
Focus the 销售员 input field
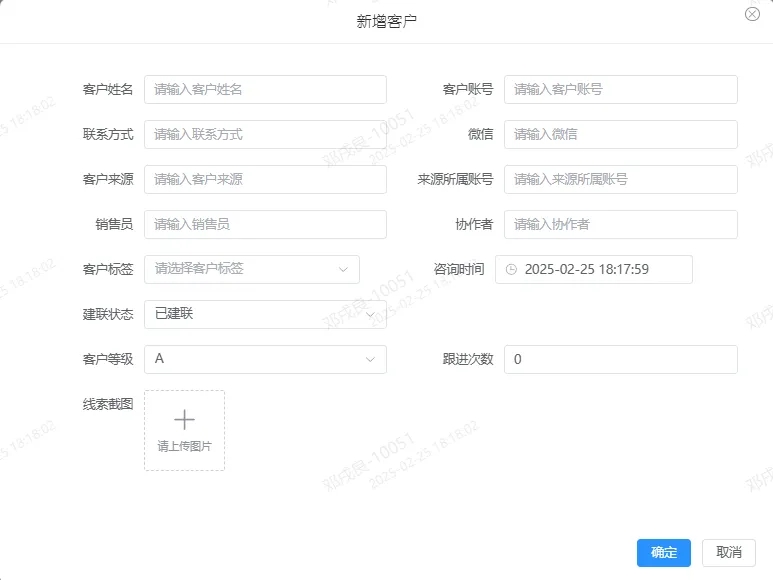click(x=265, y=224)
